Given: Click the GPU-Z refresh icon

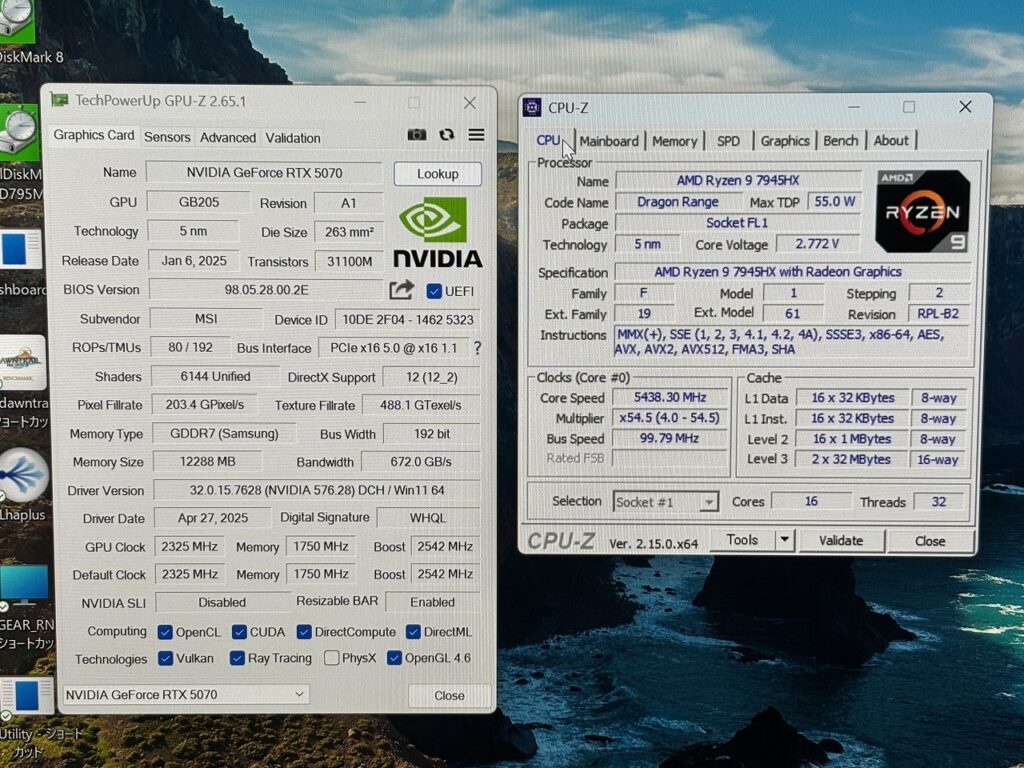Looking at the screenshot, I should (447, 135).
